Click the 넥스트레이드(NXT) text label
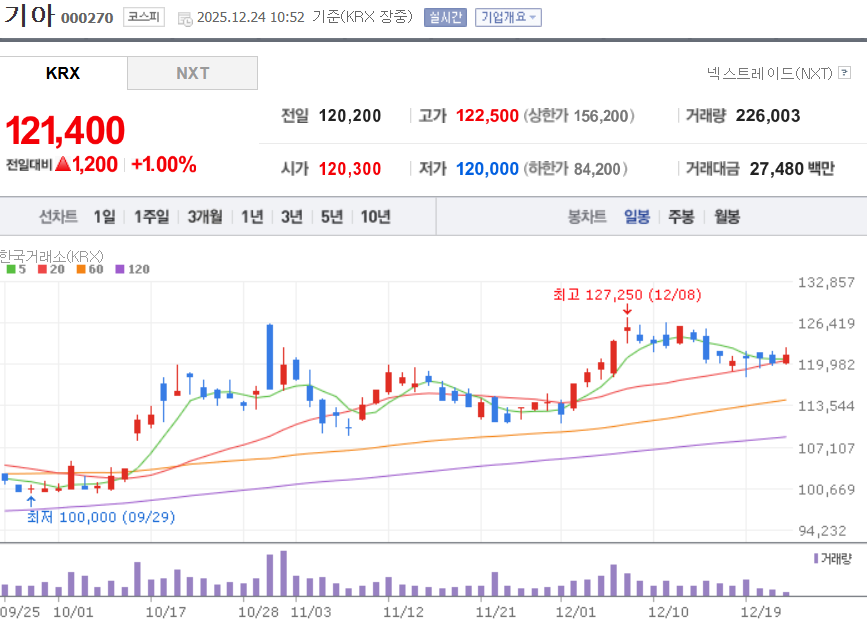 (x=769, y=73)
